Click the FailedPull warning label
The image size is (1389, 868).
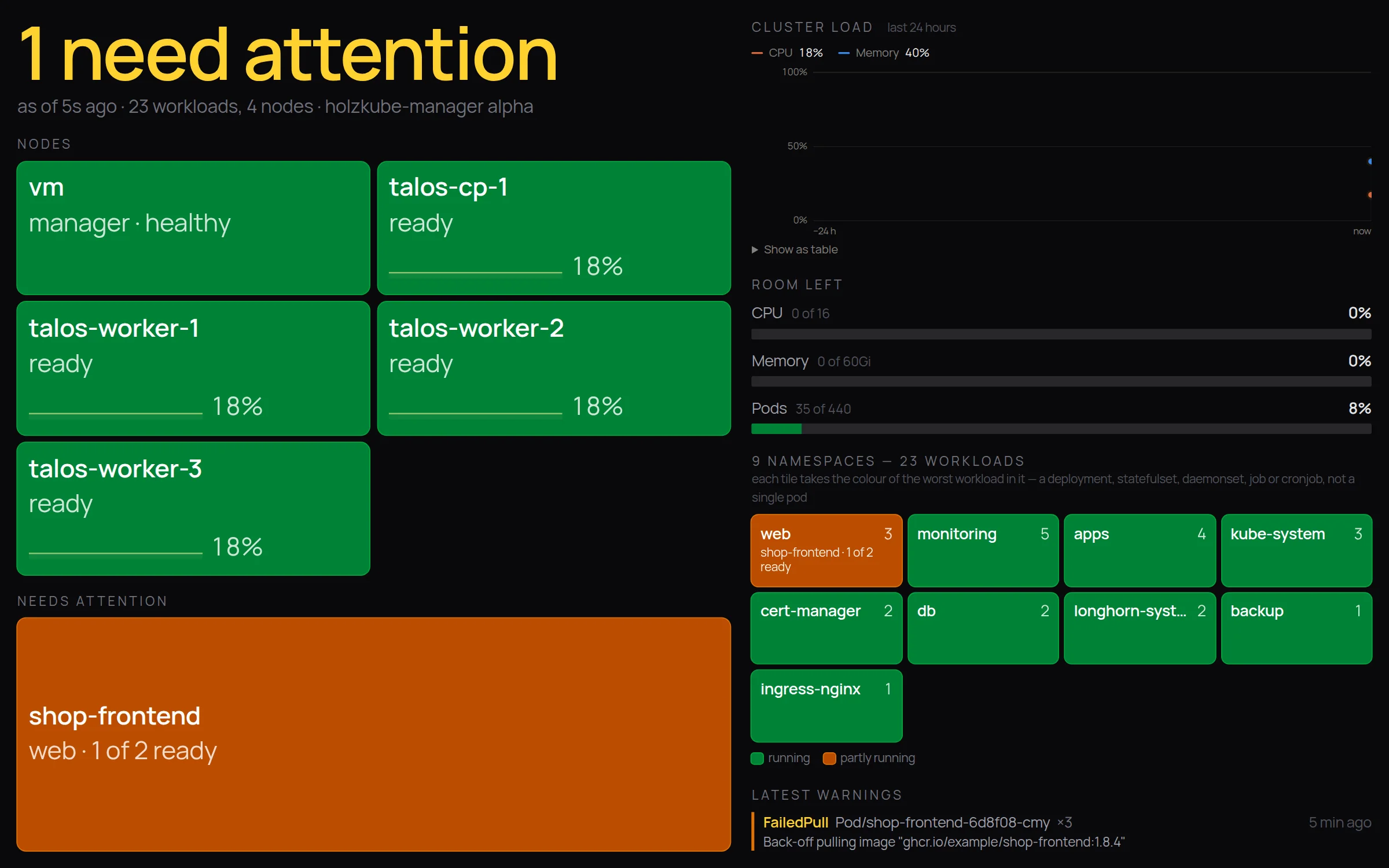tap(795, 822)
